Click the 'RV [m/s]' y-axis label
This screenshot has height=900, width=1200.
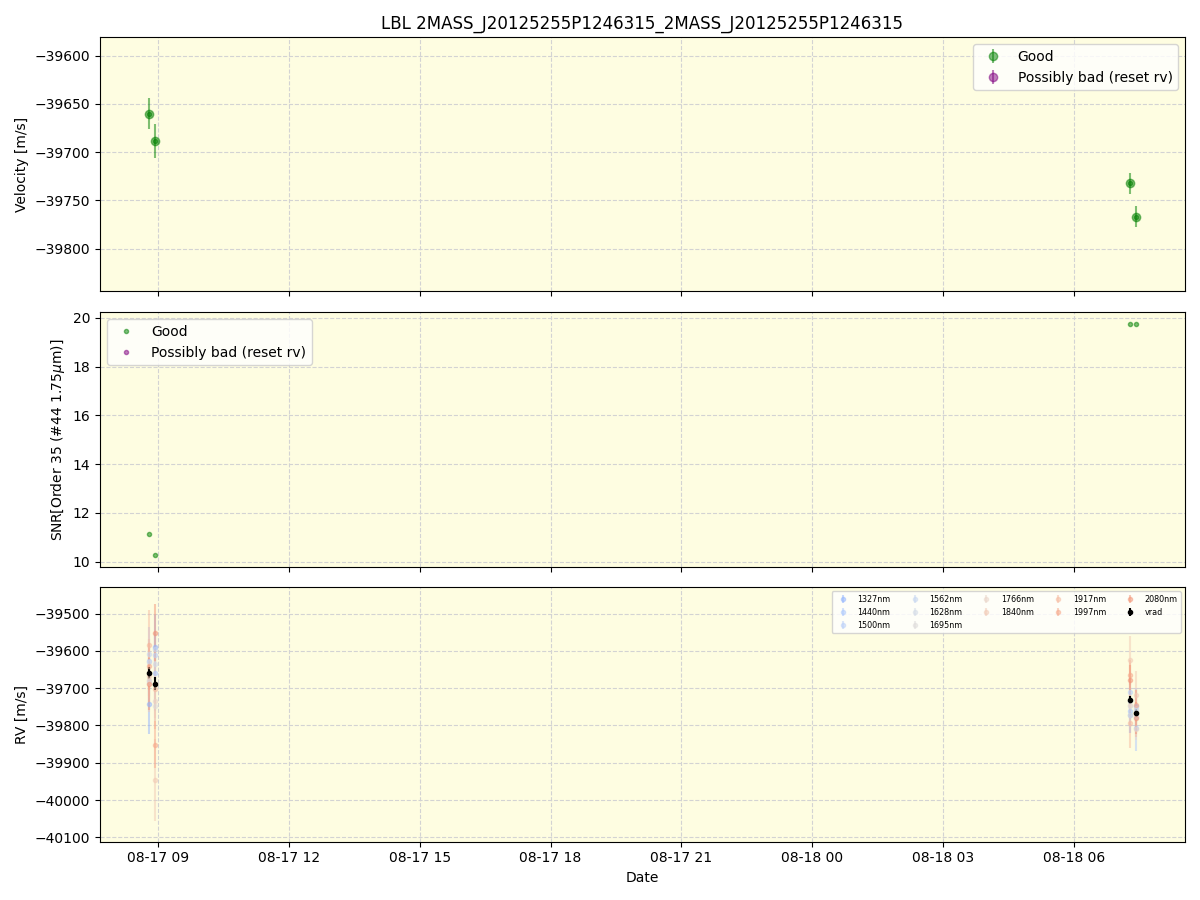coord(21,714)
